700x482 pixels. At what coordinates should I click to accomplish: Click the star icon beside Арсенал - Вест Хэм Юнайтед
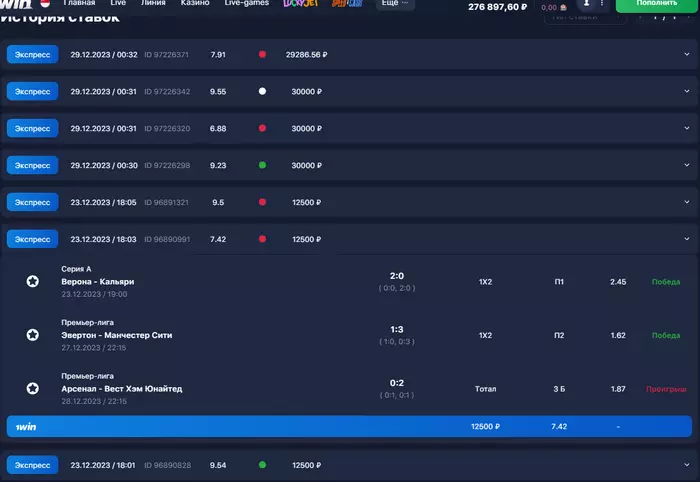pos(33,388)
